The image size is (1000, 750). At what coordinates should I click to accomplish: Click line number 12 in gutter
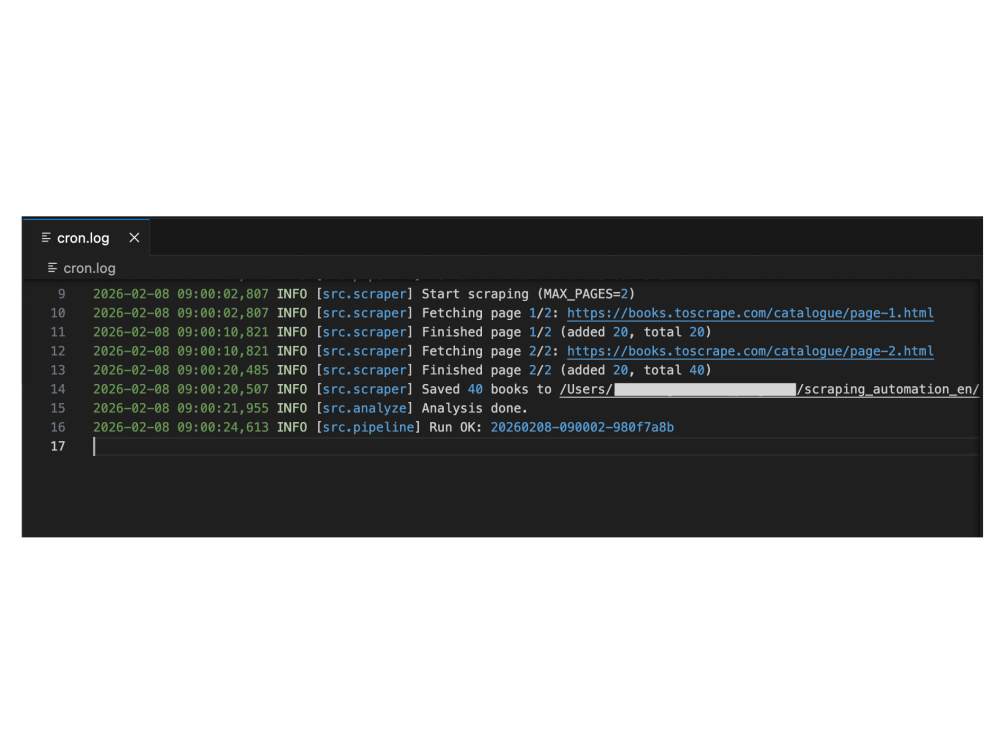tap(58, 351)
